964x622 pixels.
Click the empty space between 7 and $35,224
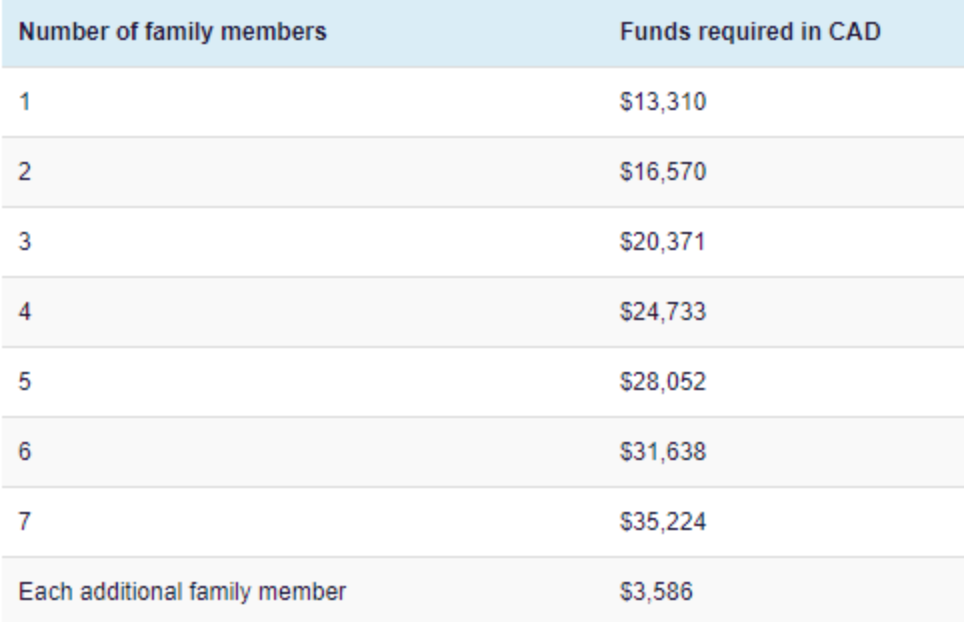coord(330,521)
